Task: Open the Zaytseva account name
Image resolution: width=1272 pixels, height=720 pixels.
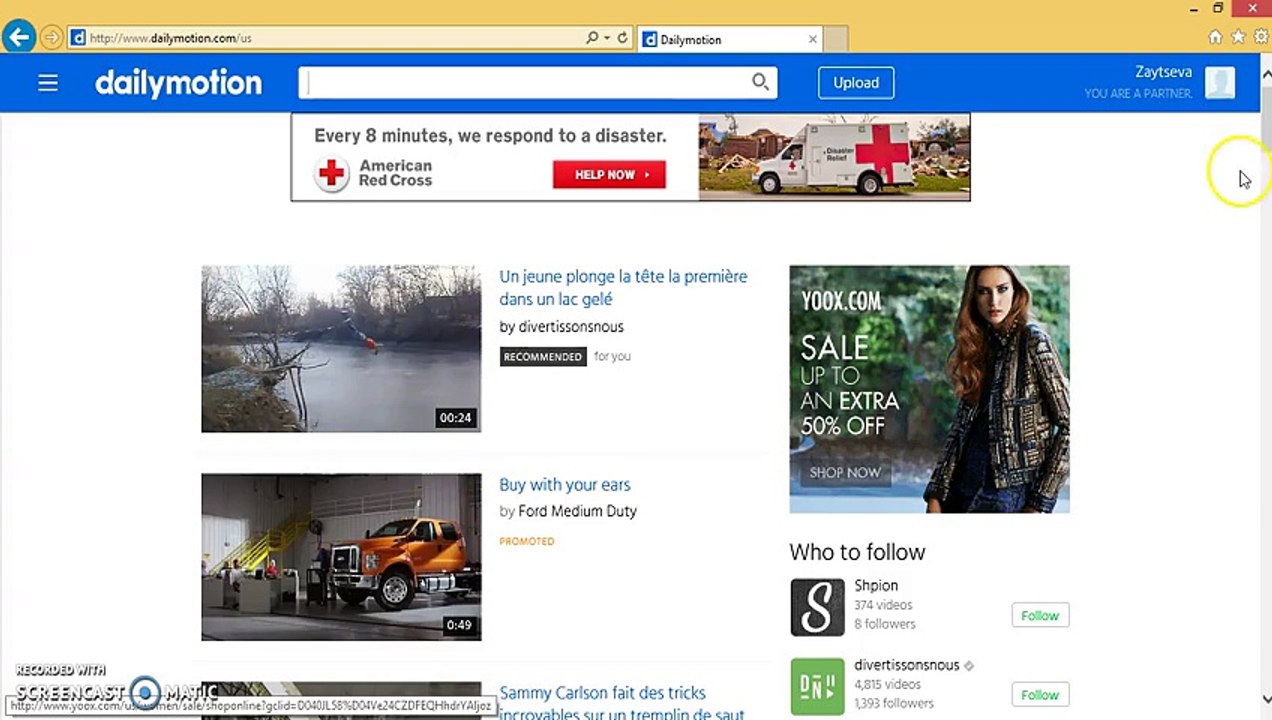Action: (1163, 72)
